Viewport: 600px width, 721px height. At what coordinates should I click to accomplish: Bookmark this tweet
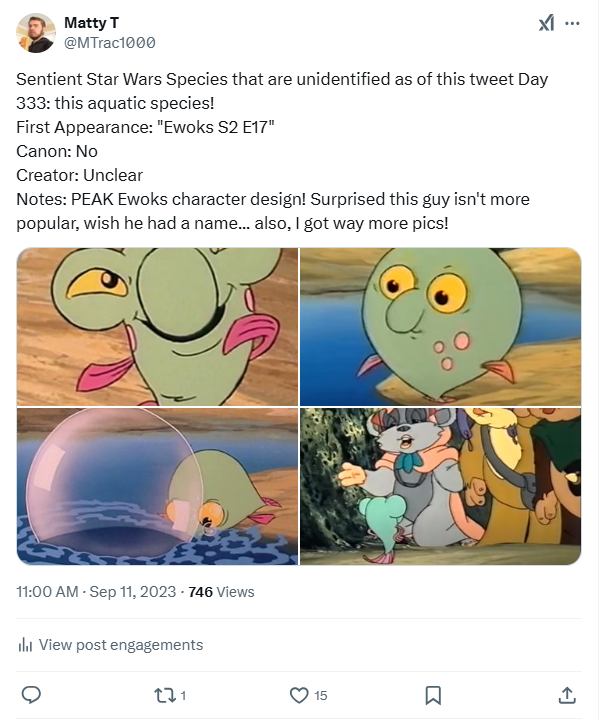(433, 694)
